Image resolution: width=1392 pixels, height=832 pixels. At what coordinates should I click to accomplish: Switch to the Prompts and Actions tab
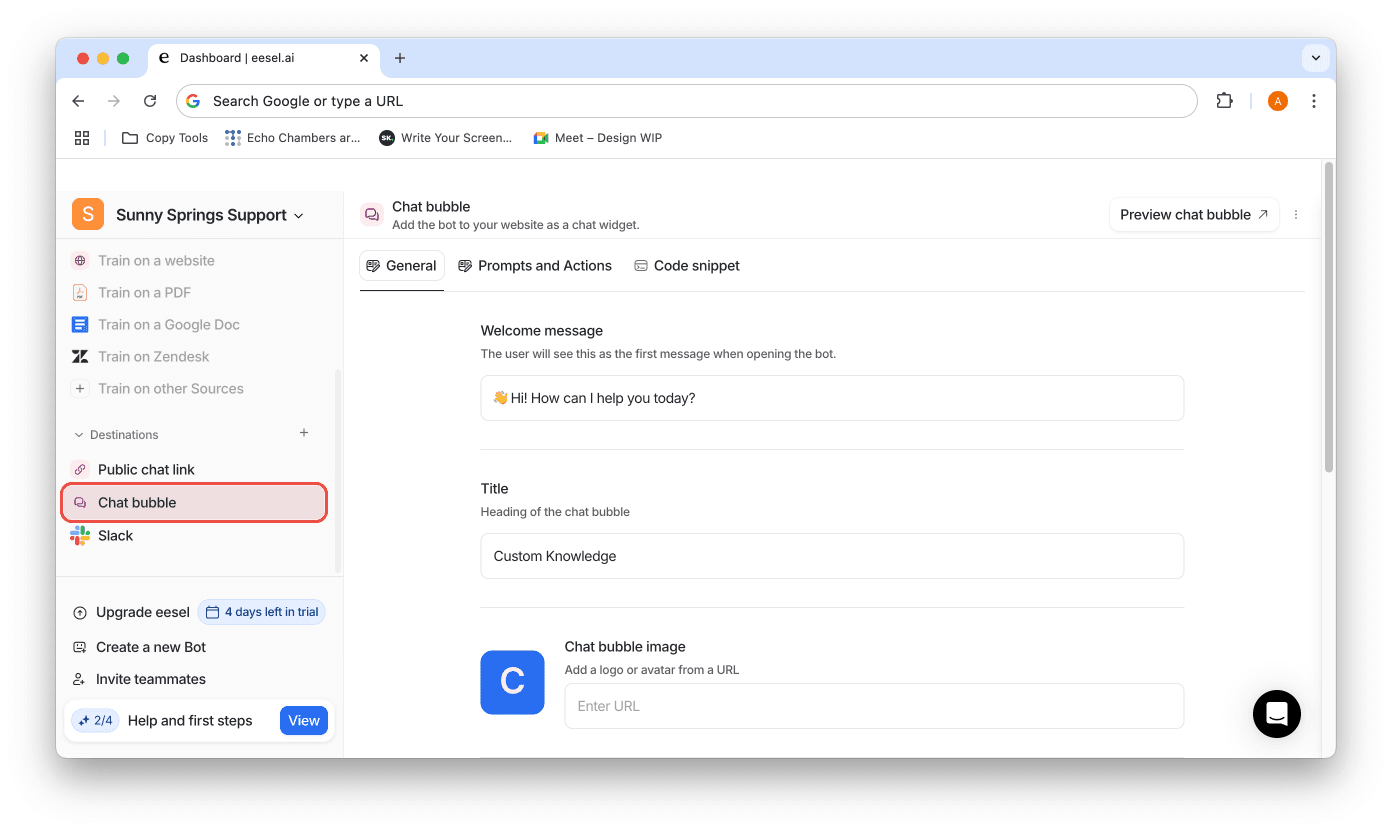535,266
